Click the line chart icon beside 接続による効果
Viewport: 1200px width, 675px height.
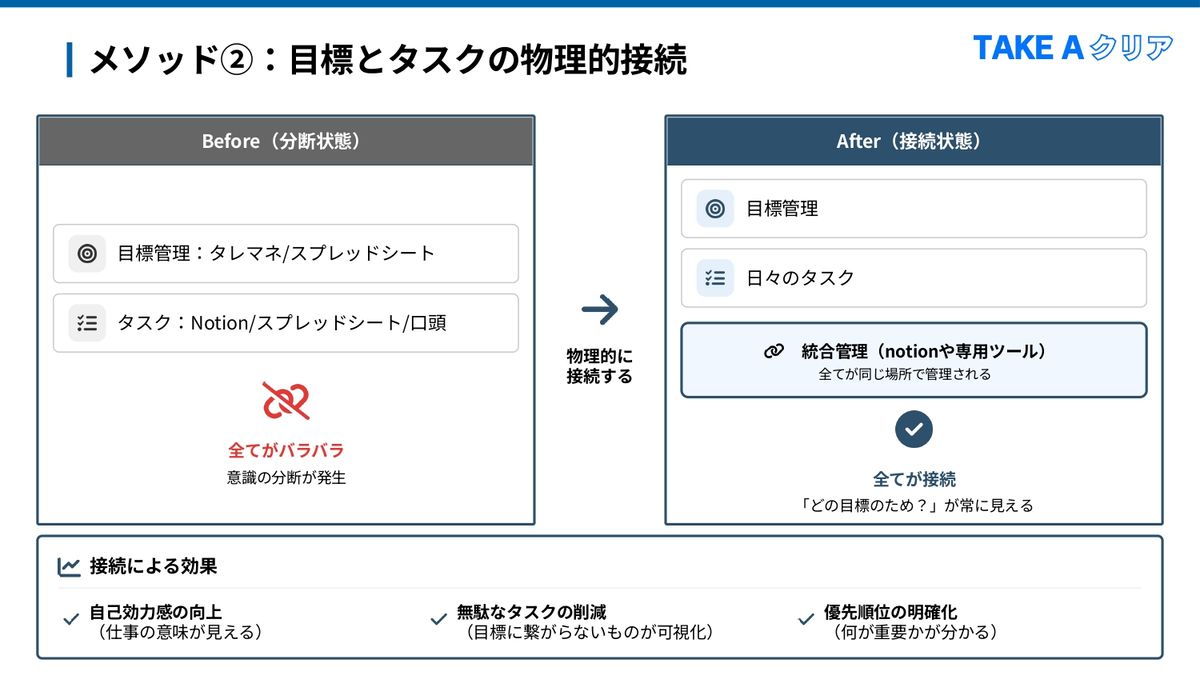tap(69, 566)
